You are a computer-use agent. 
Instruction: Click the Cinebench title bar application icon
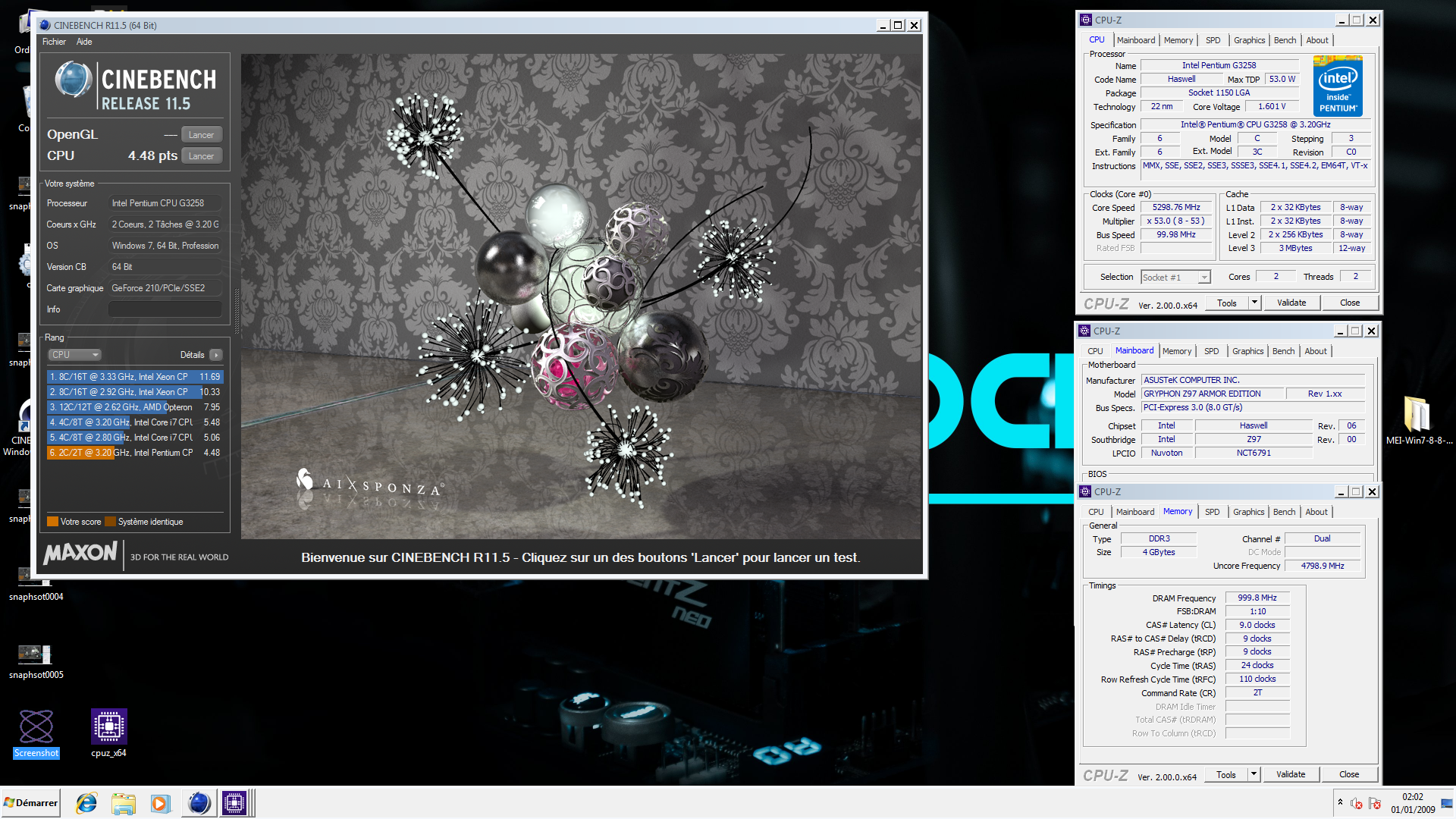pyautogui.click(x=45, y=25)
